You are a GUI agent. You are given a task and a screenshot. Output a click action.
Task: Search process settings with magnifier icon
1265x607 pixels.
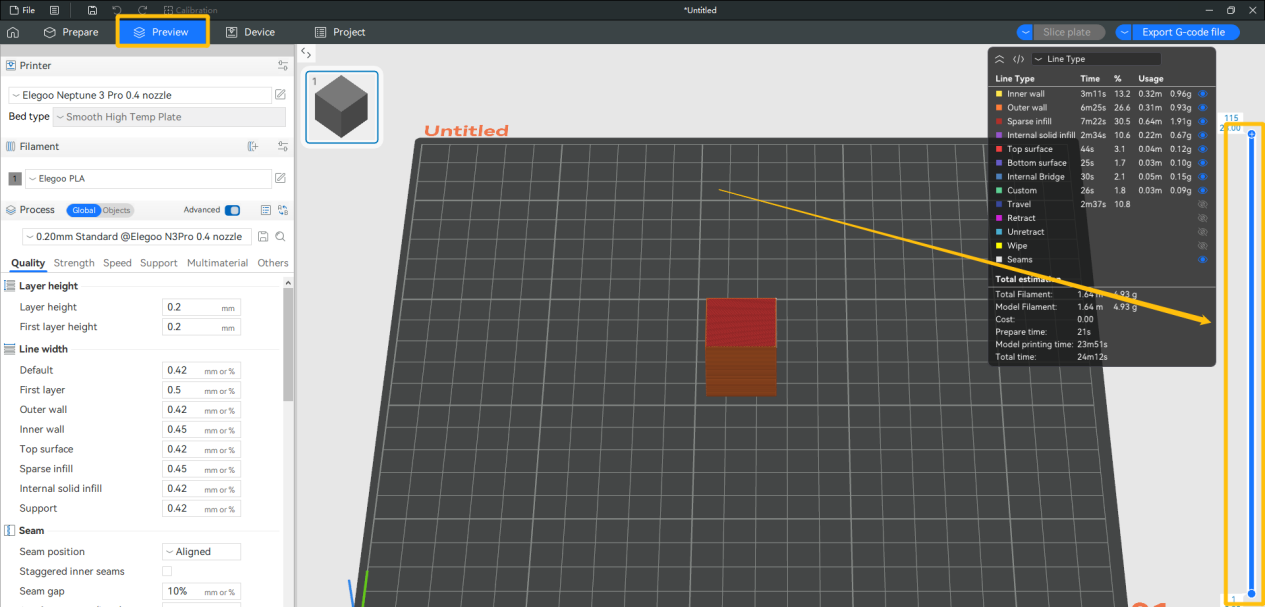(280, 237)
